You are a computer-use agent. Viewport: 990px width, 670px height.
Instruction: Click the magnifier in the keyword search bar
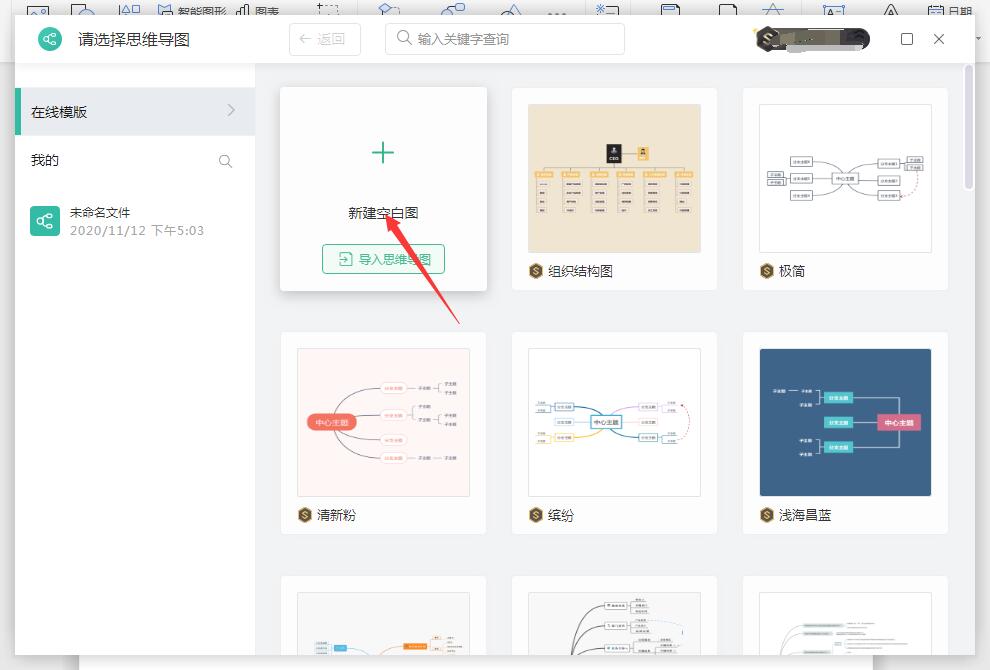click(x=401, y=38)
